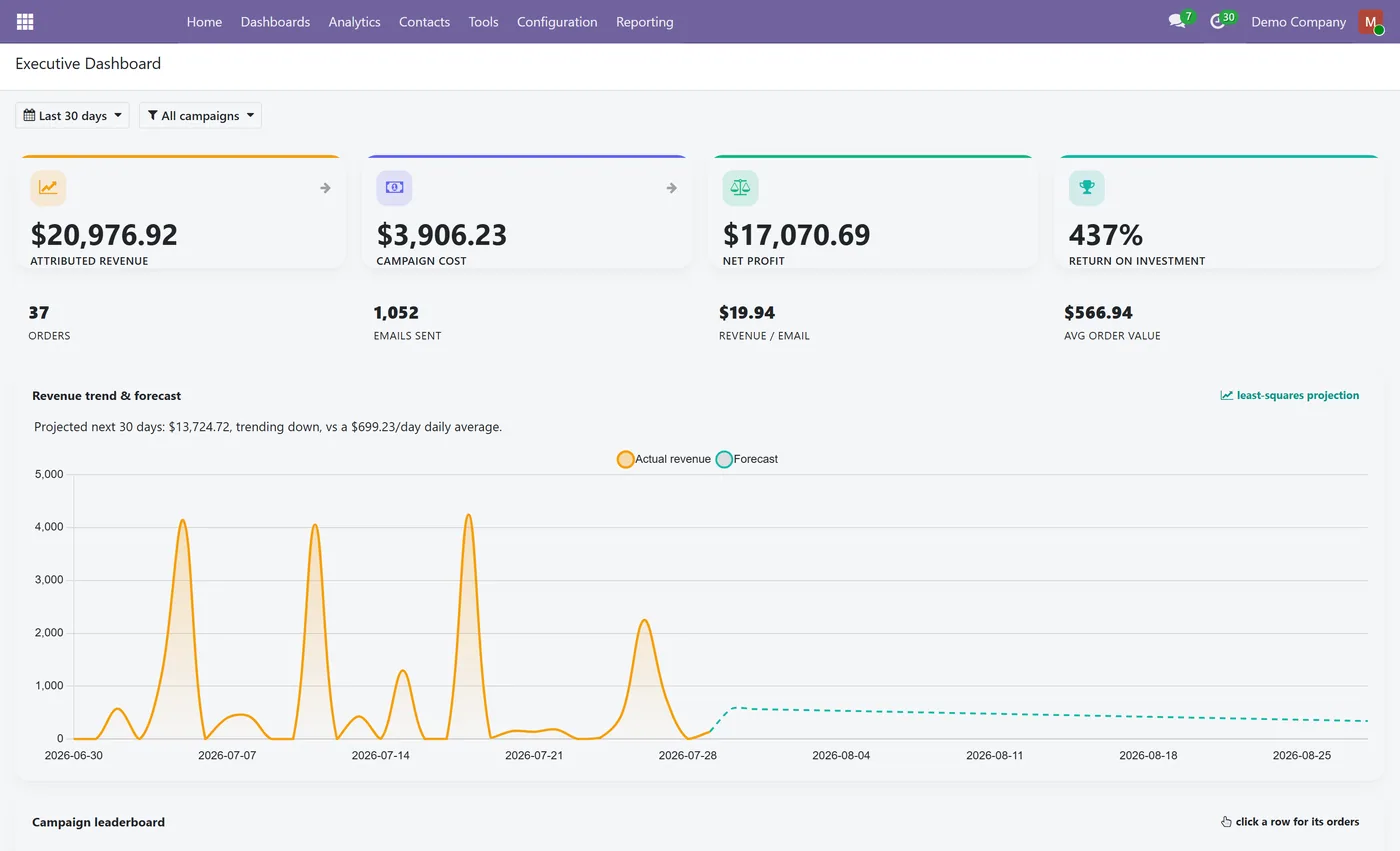Click the Attributed Revenue chart icon
Screen dimensions: 1400x851
pos(48,188)
